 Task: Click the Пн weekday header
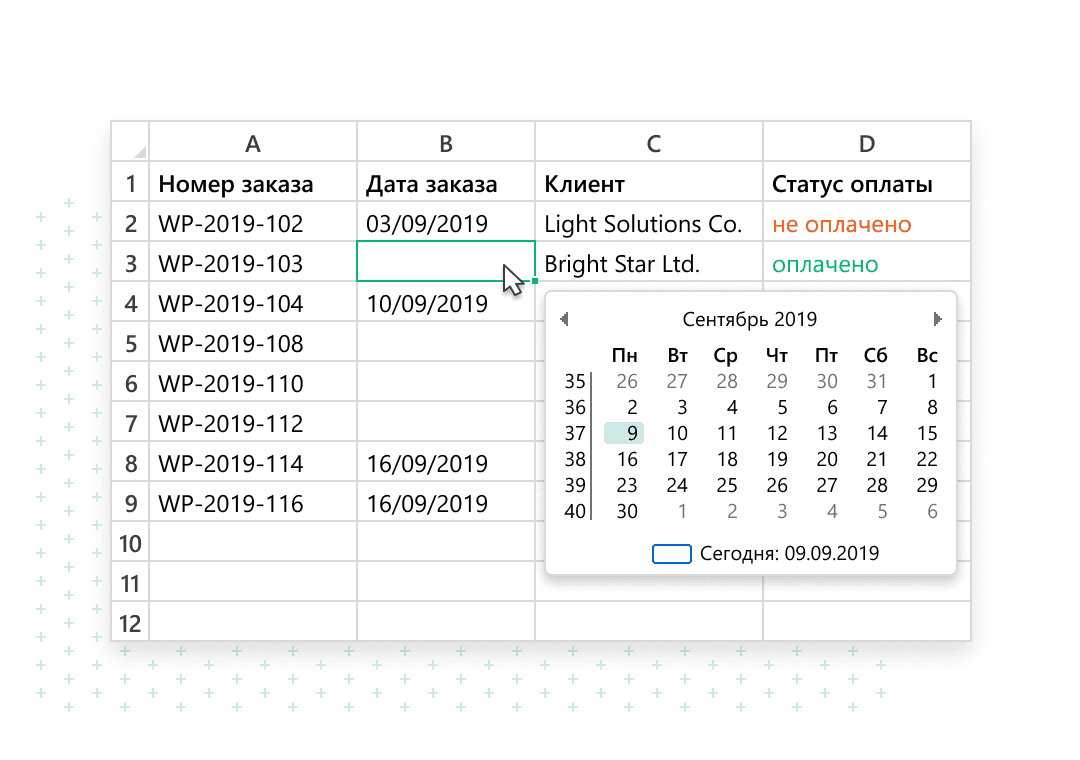point(625,355)
